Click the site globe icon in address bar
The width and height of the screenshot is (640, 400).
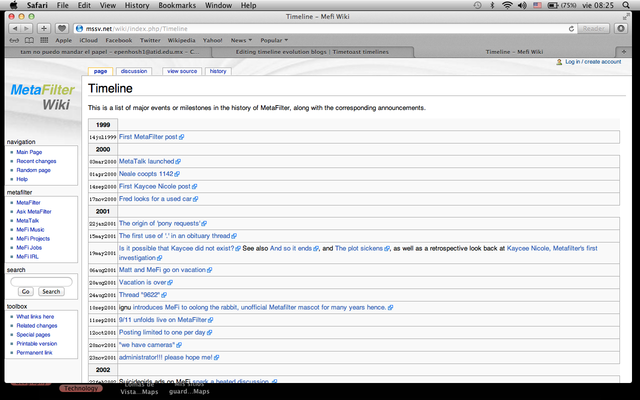coord(80,29)
